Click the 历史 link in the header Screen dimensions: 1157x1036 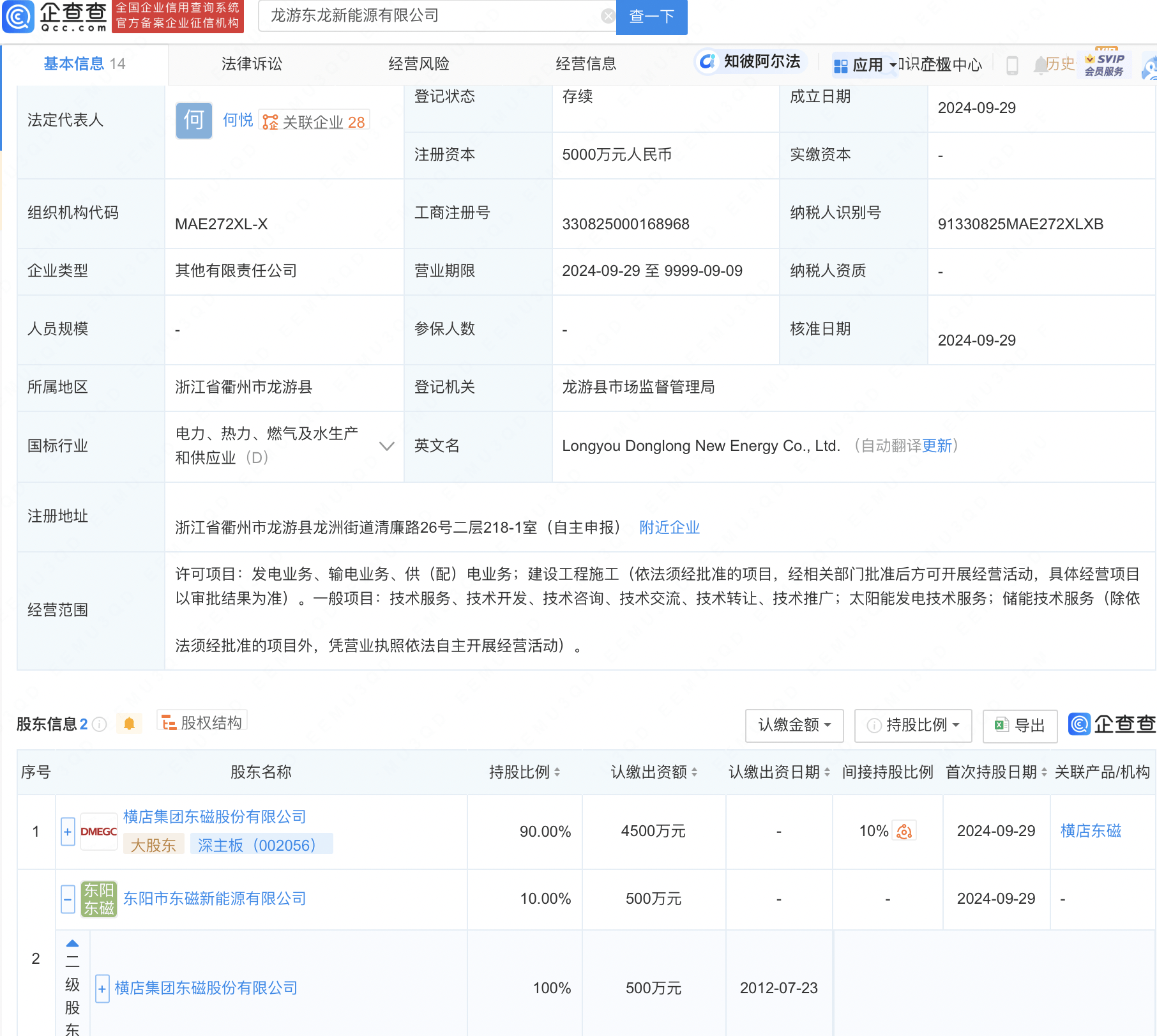1061,64
